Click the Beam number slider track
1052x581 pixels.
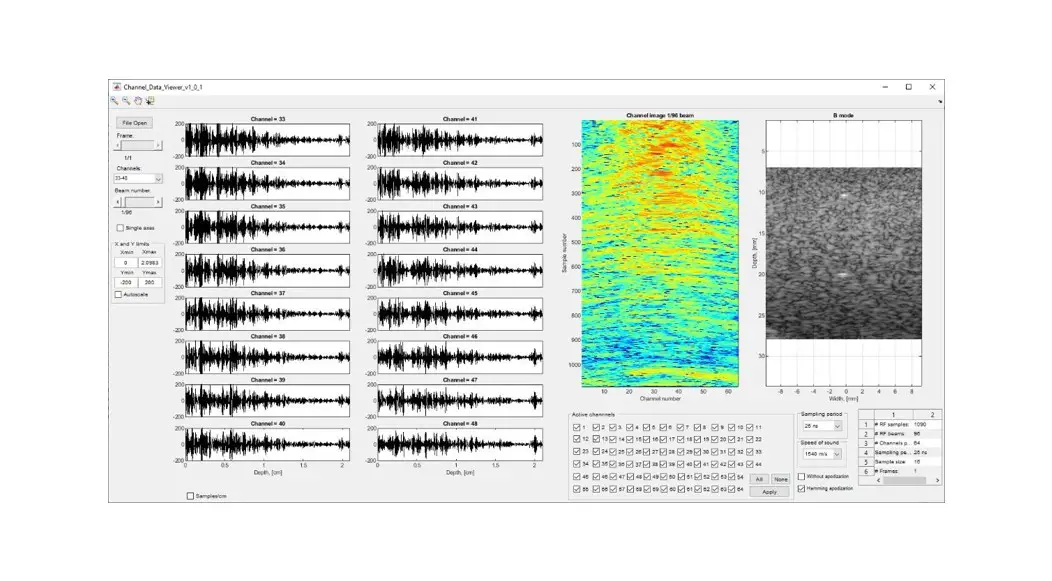tap(138, 201)
